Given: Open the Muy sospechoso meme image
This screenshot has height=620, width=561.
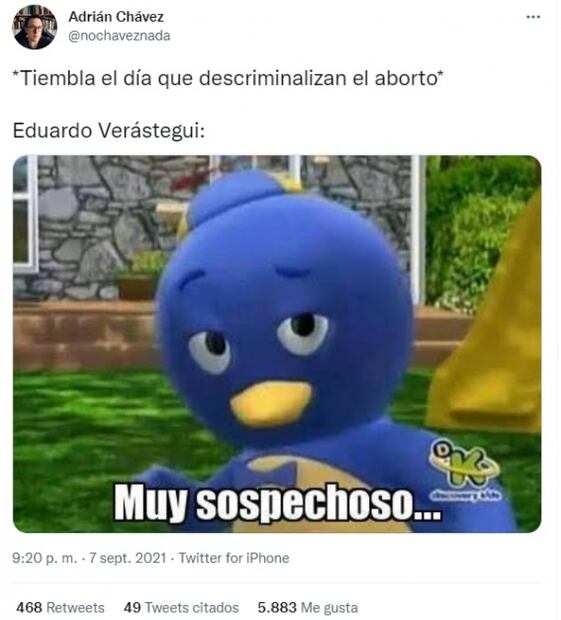Looking at the screenshot, I should (277, 344).
